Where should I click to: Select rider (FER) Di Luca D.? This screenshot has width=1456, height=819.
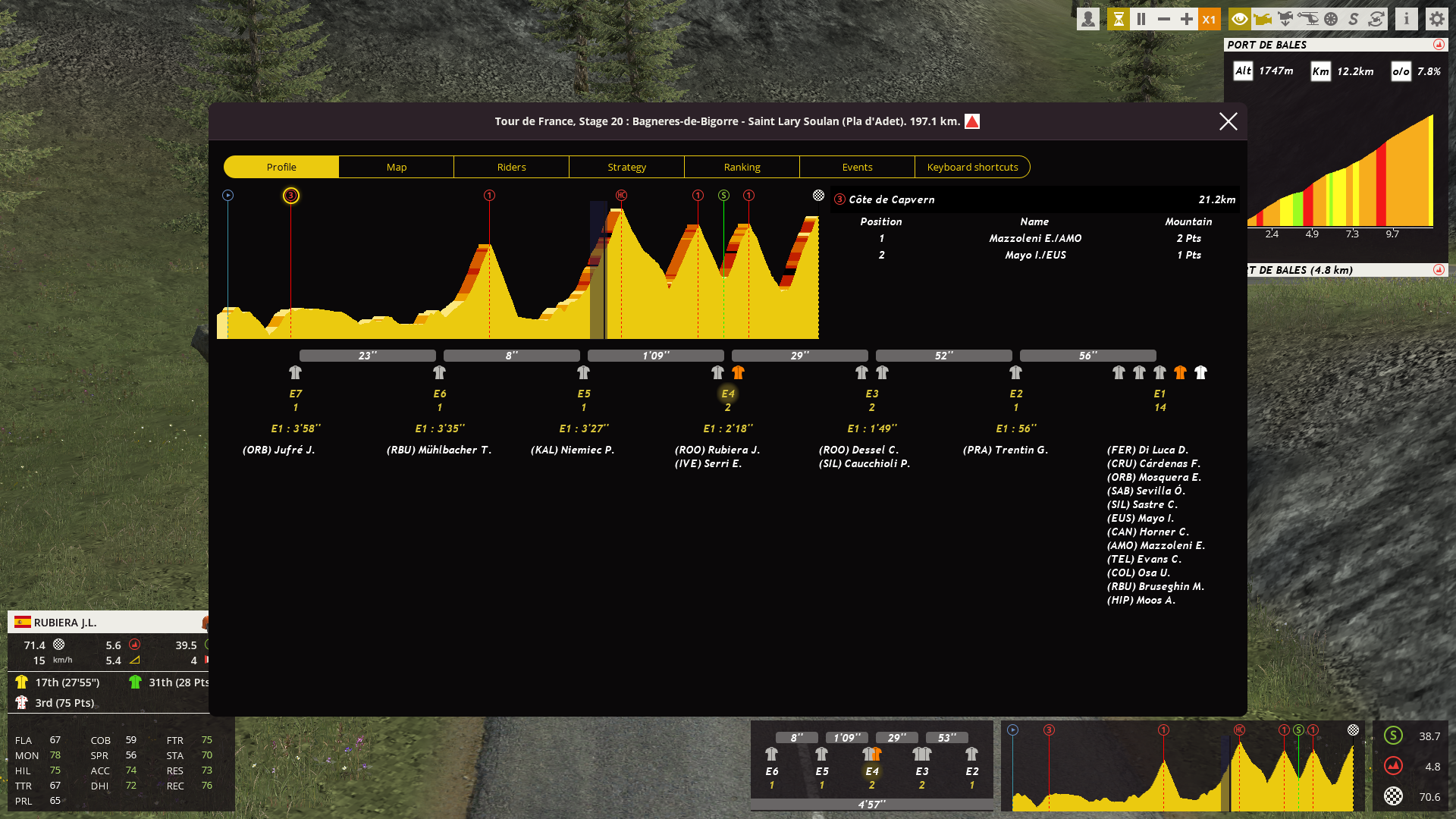[1147, 450]
